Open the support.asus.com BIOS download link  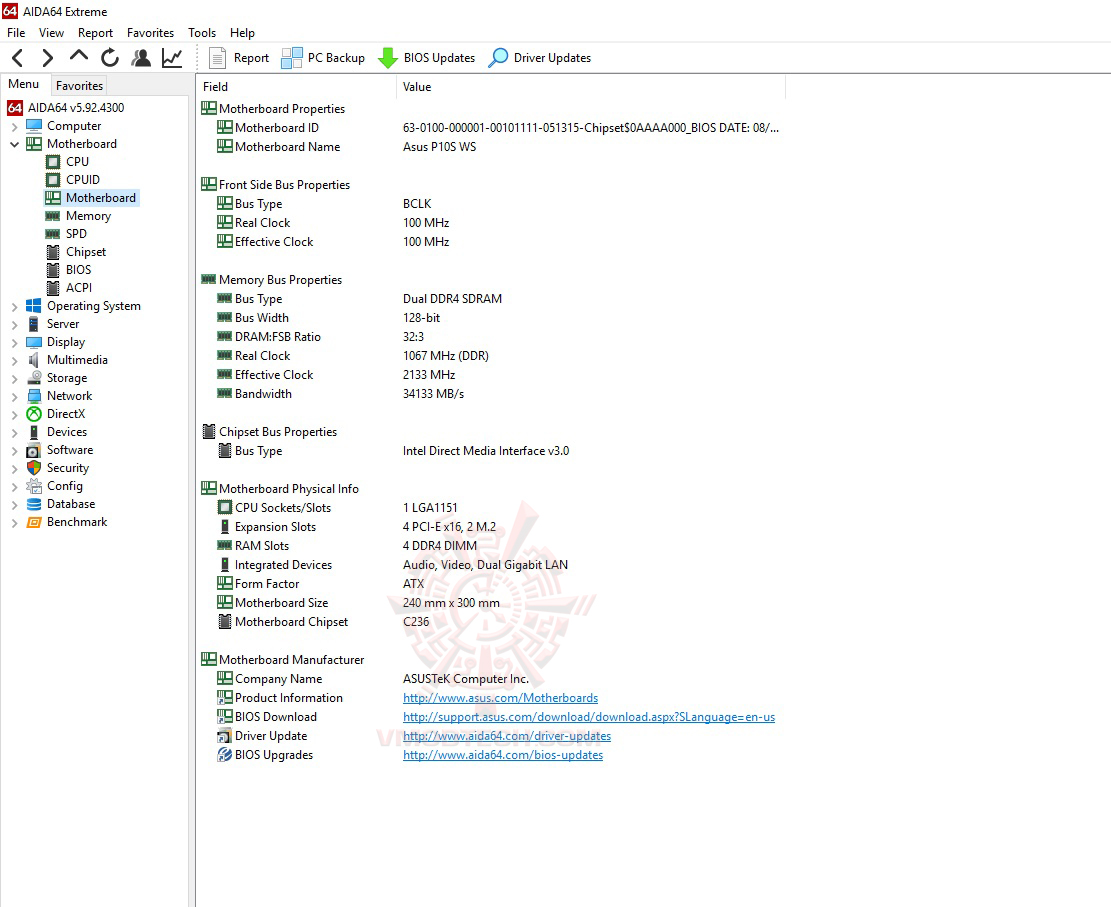point(589,717)
